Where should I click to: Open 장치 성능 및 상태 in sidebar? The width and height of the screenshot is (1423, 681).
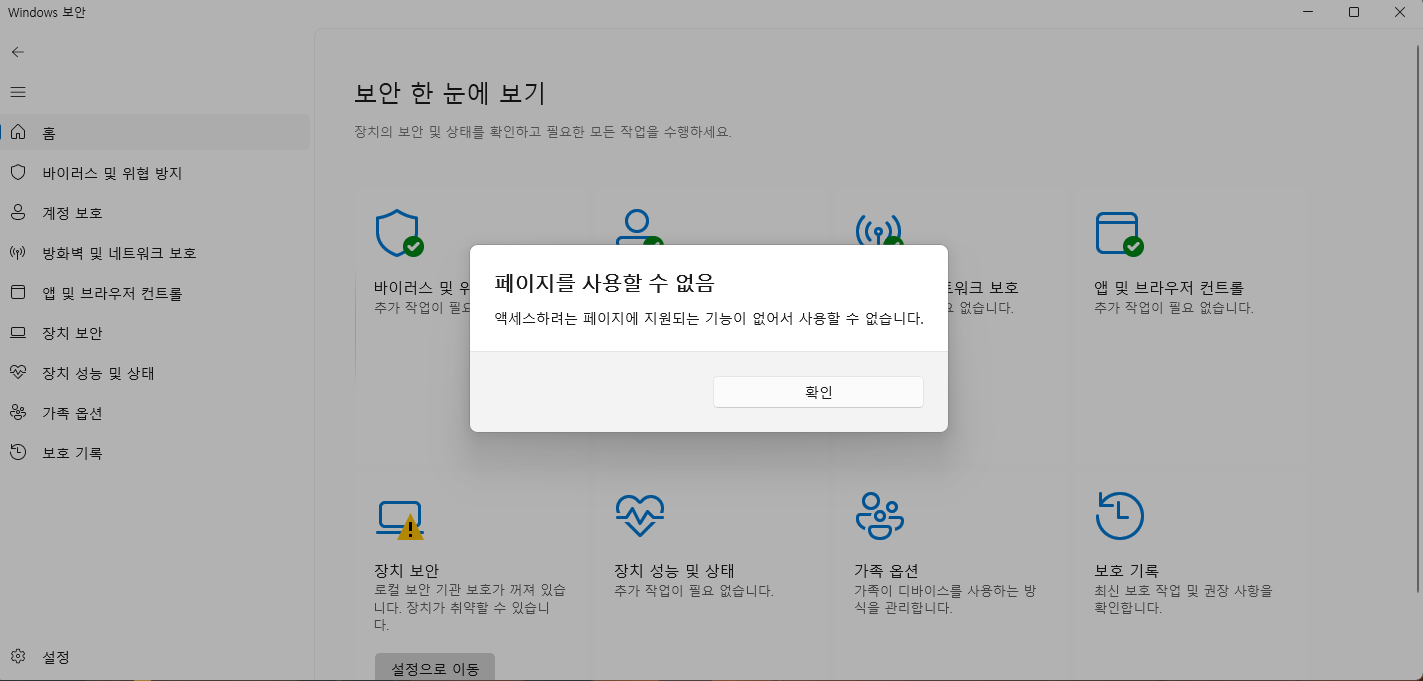point(157,372)
